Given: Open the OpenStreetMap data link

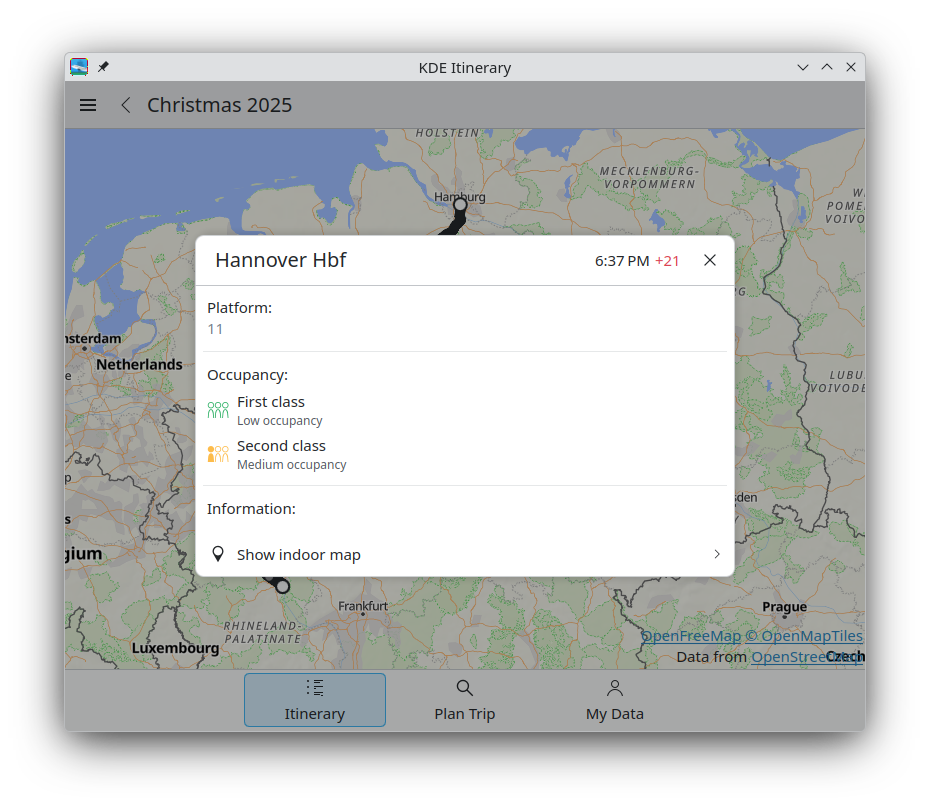Looking at the screenshot, I should [805, 657].
